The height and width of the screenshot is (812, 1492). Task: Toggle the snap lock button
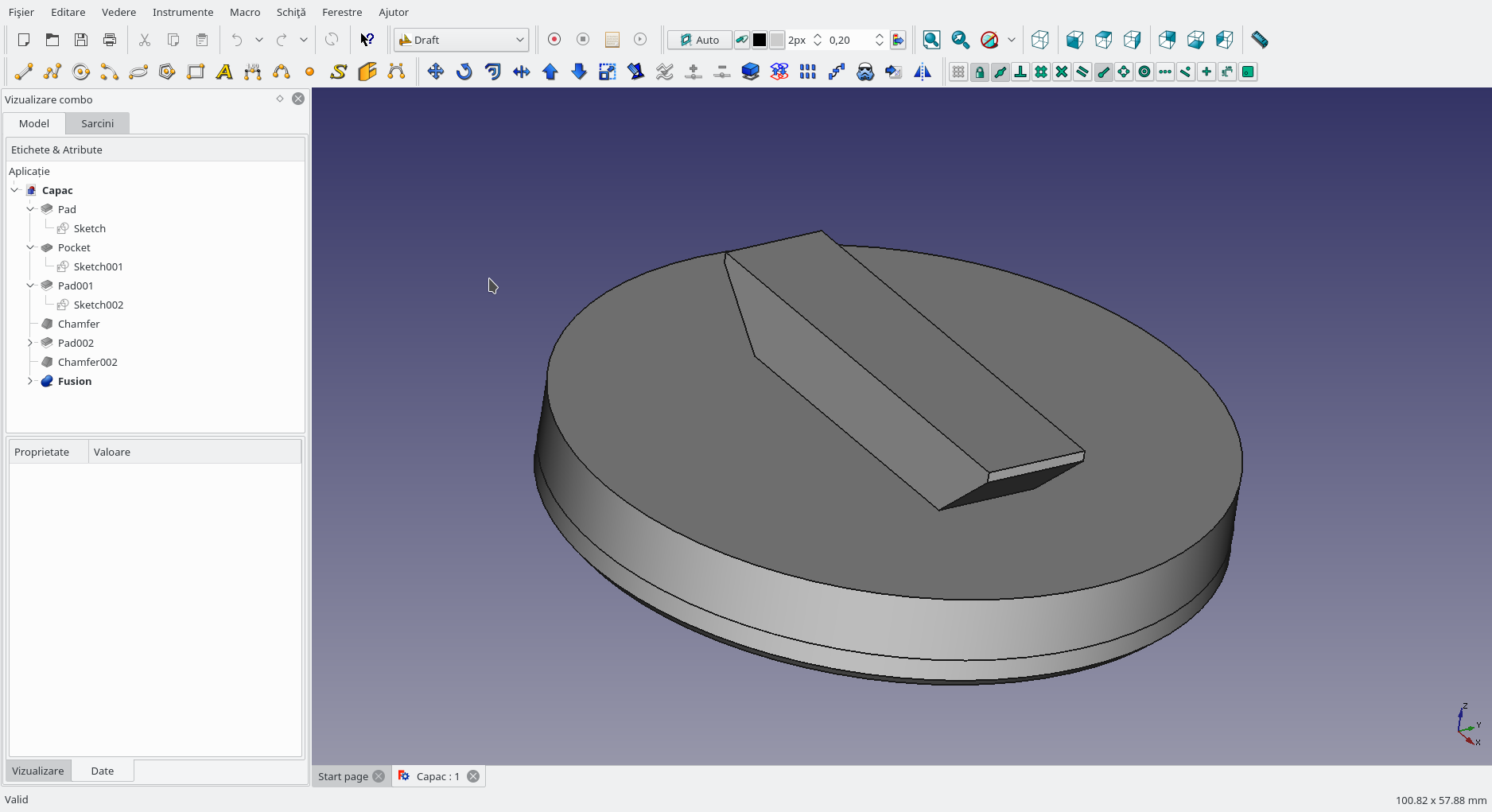pos(979,72)
